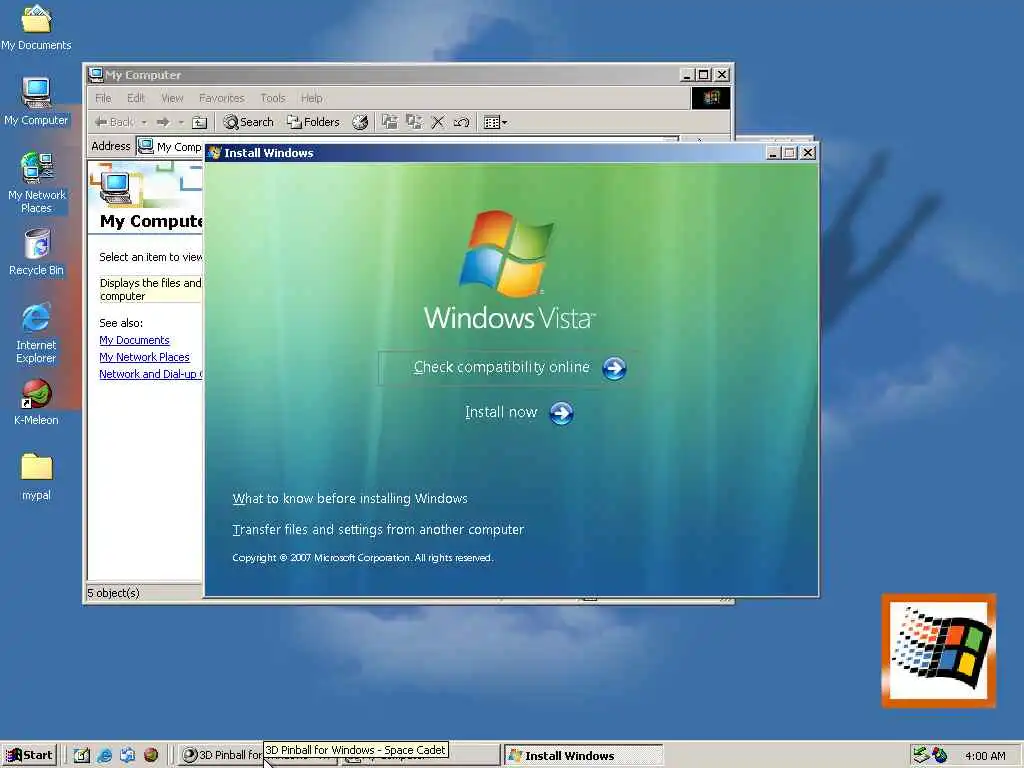Click the Copy To toolbar icon
This screenshot has width=1024, height=768.
click(x=413, y=122)
